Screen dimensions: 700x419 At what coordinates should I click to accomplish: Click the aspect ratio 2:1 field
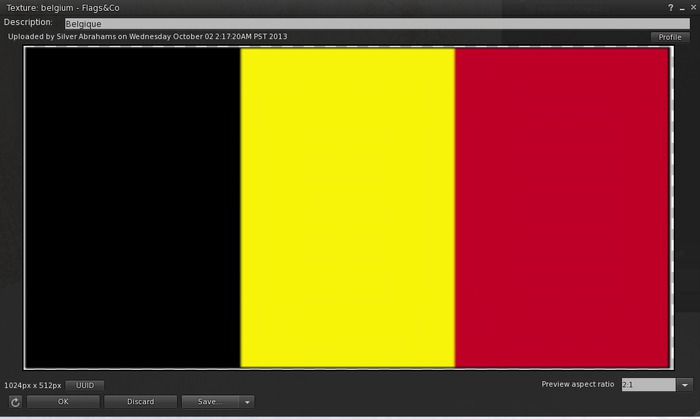point(648,385)
